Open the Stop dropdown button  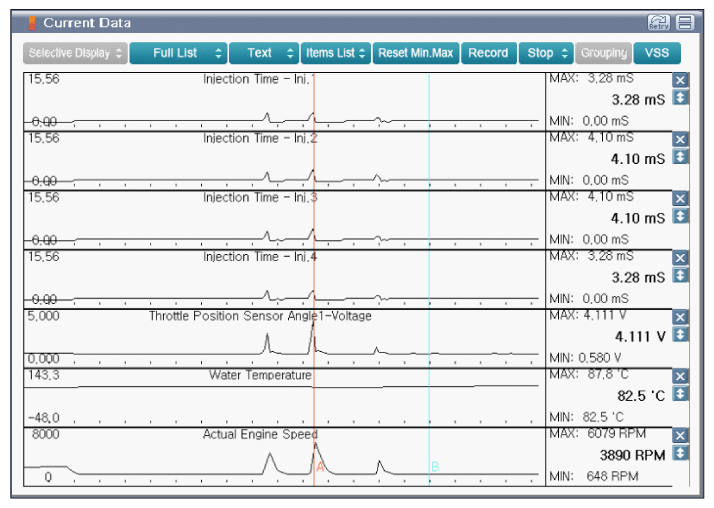[546, 53]
